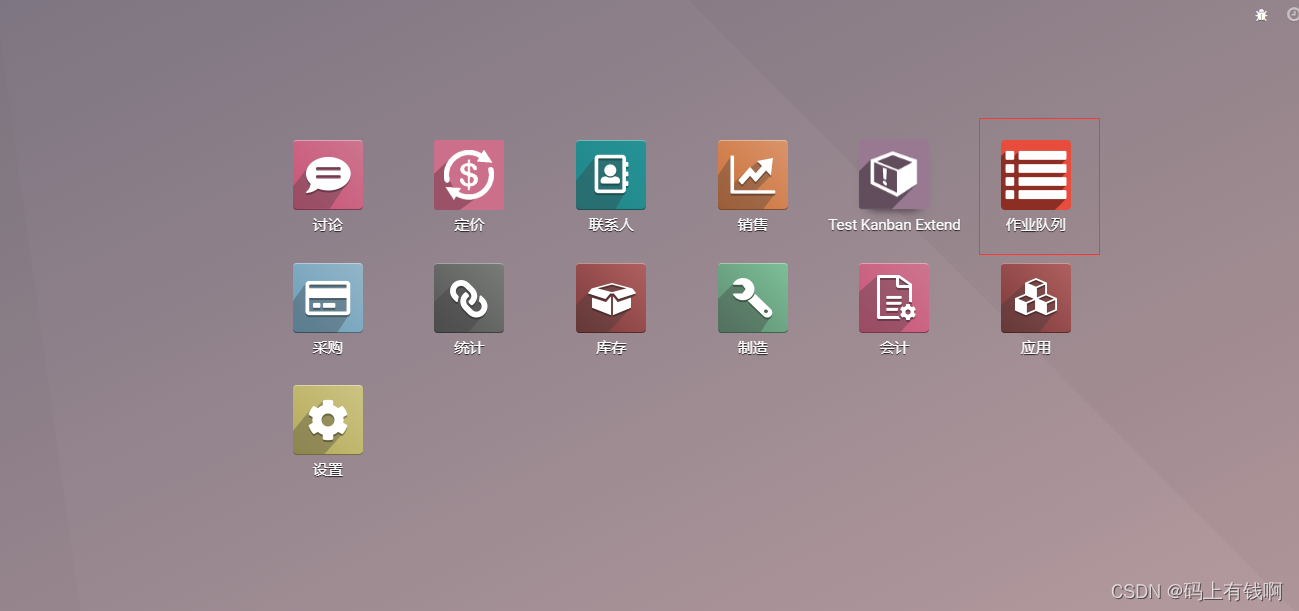Open the 制造 manufacturing wrench icon
This screenshot has width=1299, height=611.
click(x=753, y=298)
